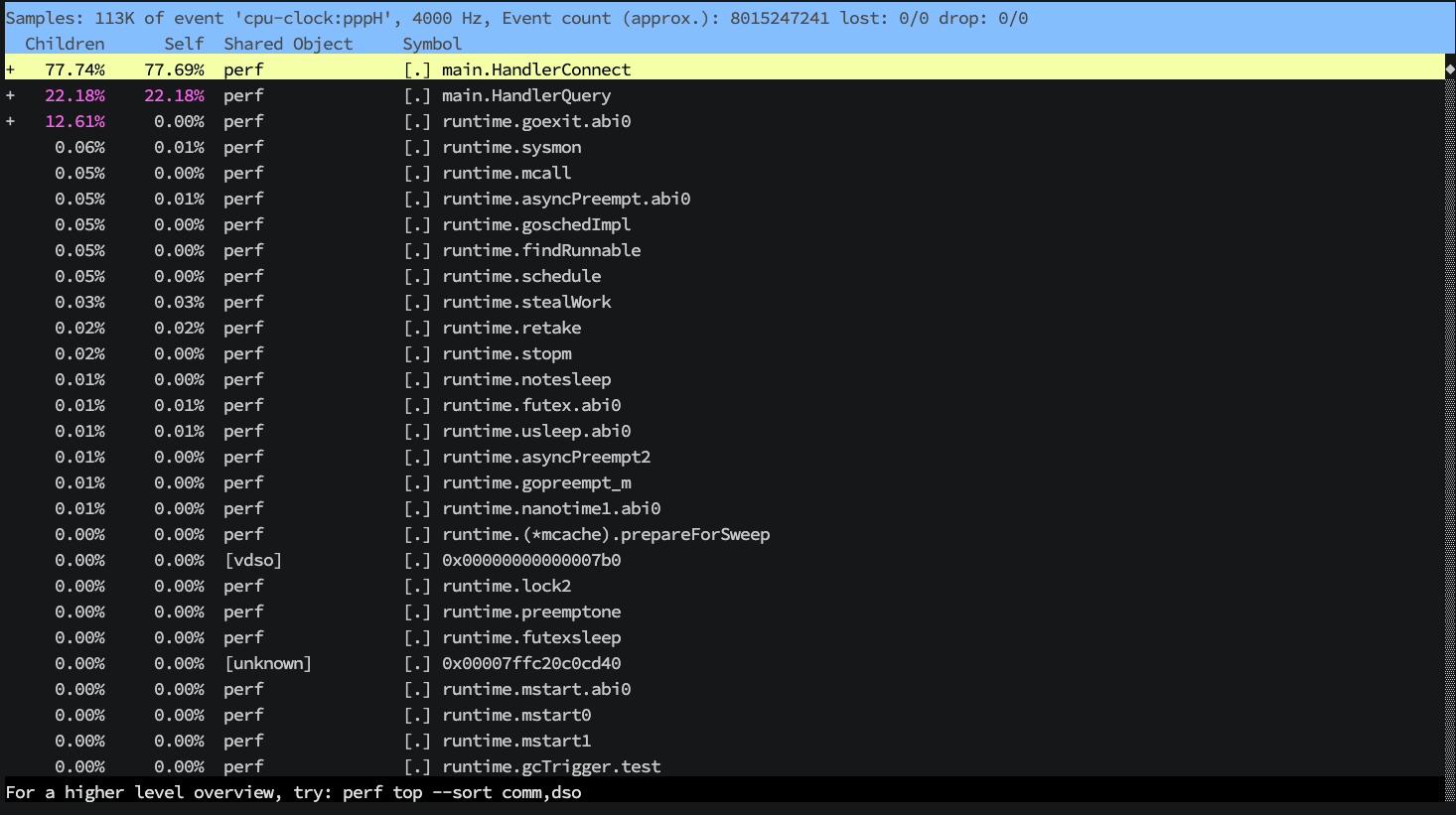Image resolution: width=1456 pixels, height=815 pixels.
Task: Select symbol runtime.usleep.abi0
Action: click(536, 431)
